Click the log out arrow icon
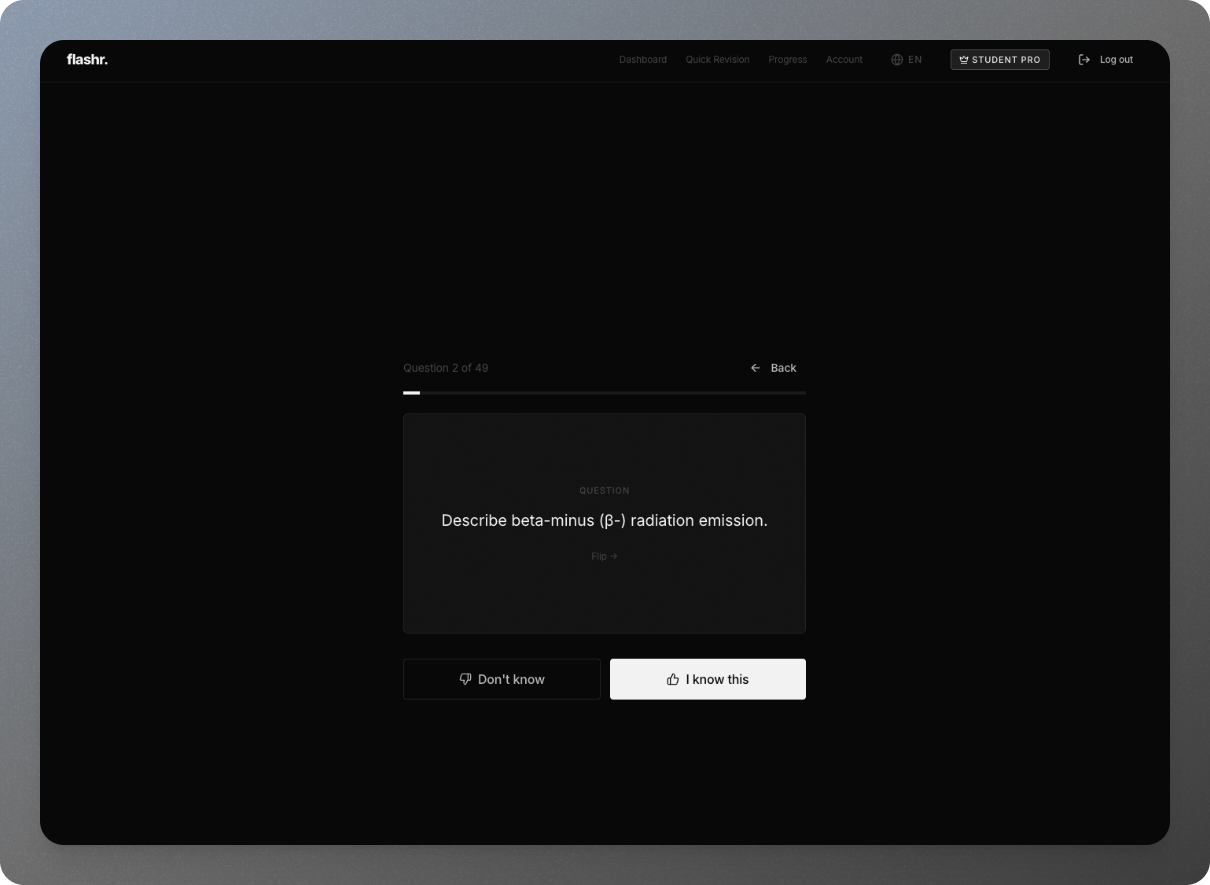This screenshot has height=885, width=1210. point(1084,59)
